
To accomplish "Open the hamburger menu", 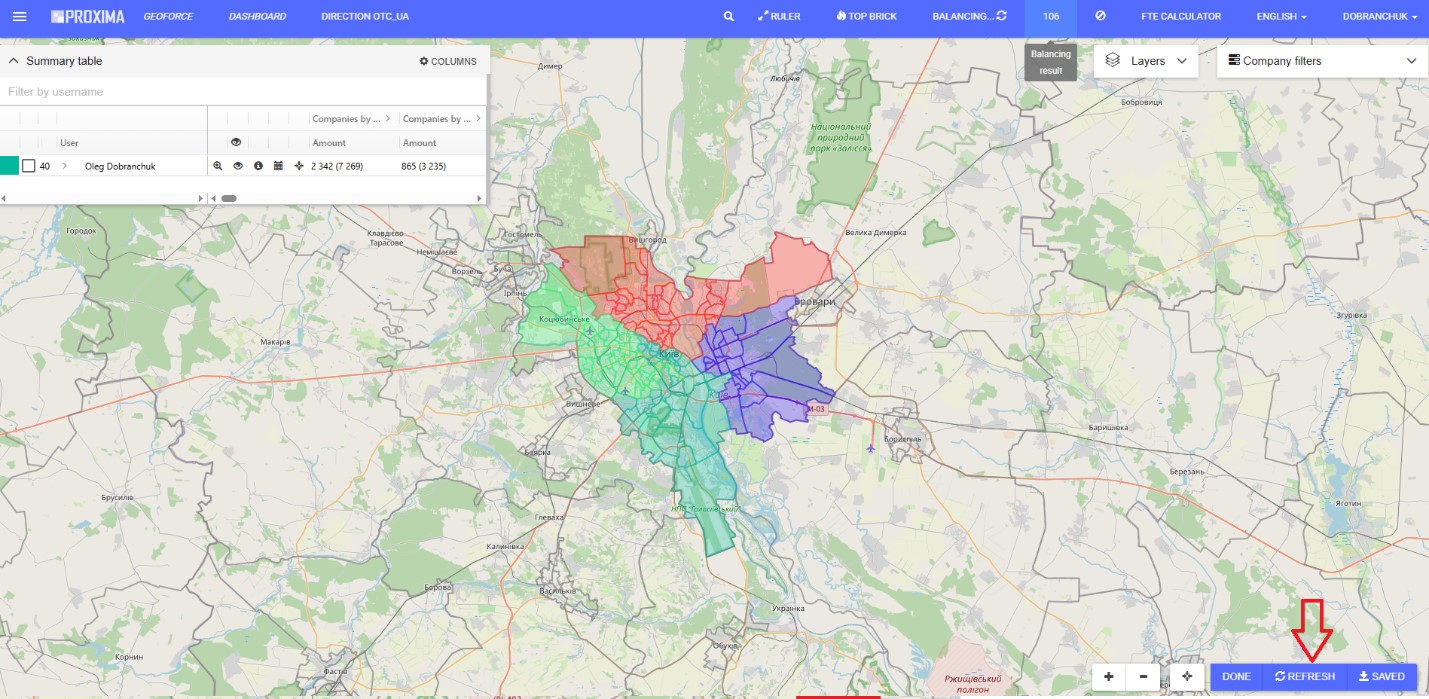I will point(20,17).
